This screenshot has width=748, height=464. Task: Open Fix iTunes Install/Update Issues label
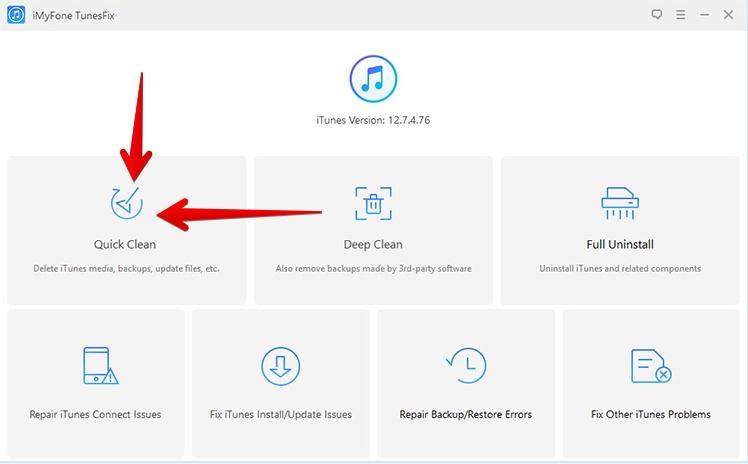tap(281, 414)
